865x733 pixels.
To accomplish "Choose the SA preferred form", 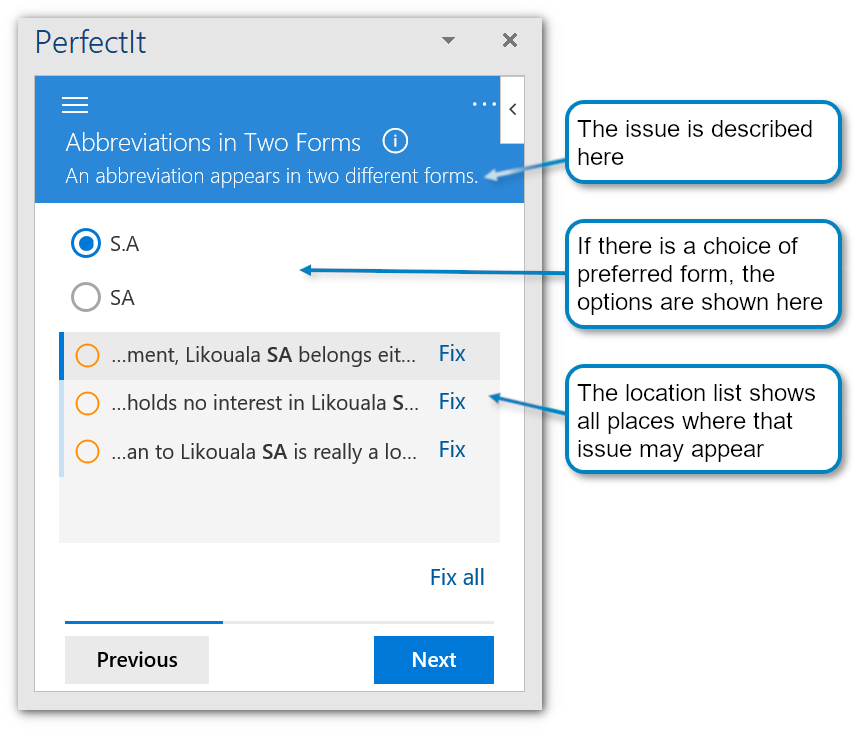I will click(87, 297).
